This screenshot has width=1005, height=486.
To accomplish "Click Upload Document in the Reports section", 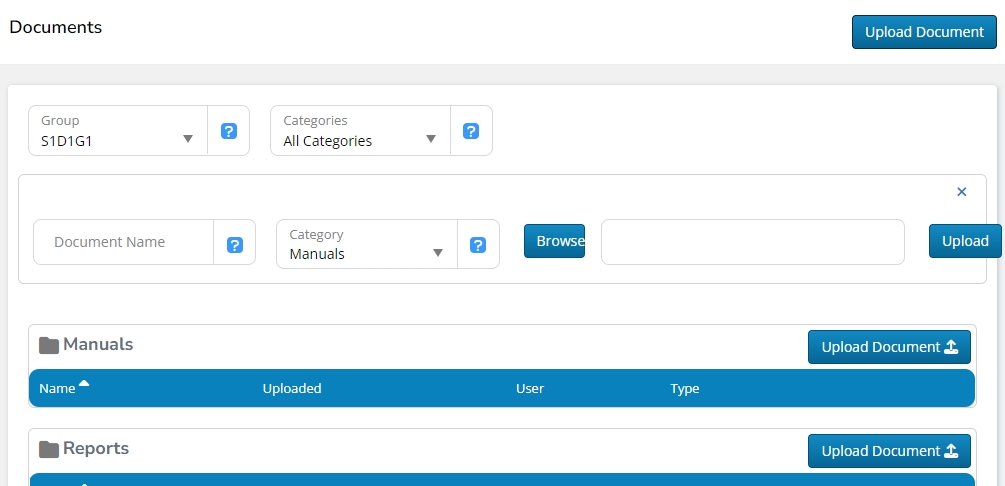I will [x=889, y=451].
